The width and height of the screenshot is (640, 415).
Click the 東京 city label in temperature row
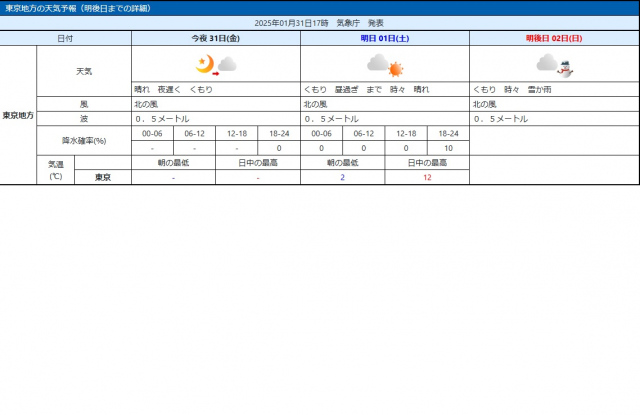(102, 177)
